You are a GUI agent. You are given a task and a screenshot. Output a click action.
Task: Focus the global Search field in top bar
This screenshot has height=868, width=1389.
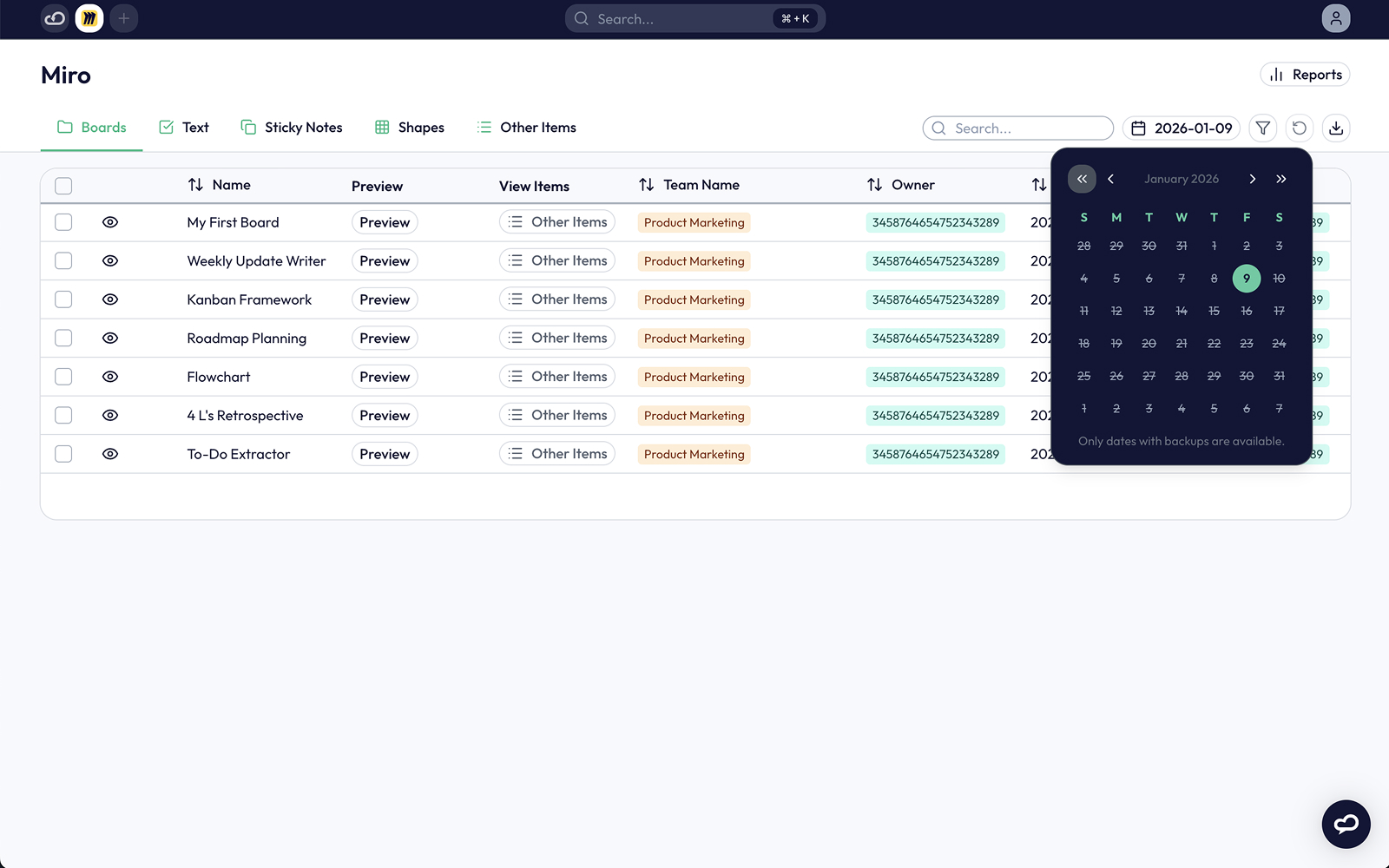pos(694,18)
